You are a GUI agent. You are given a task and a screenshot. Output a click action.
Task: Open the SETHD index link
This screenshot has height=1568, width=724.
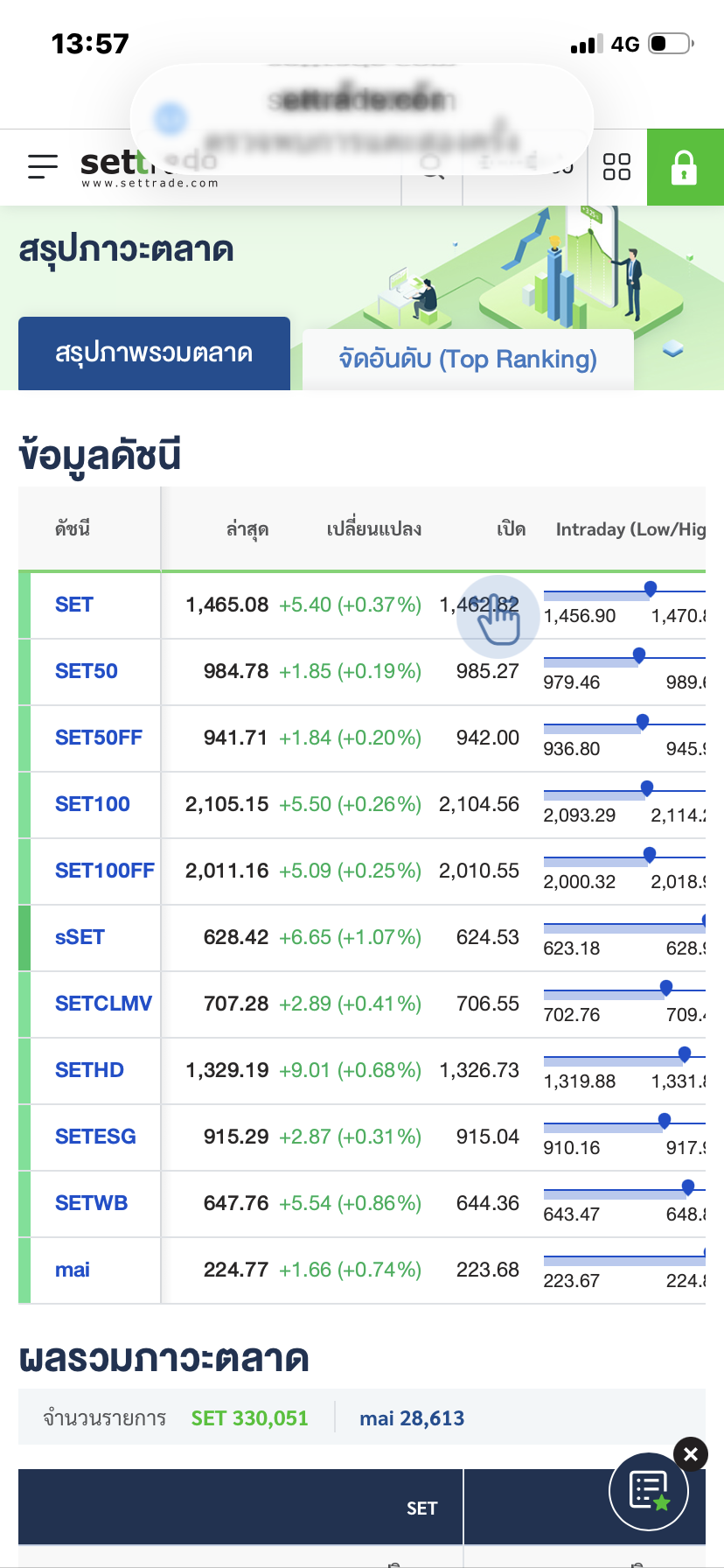click(x=89, y=1070)
